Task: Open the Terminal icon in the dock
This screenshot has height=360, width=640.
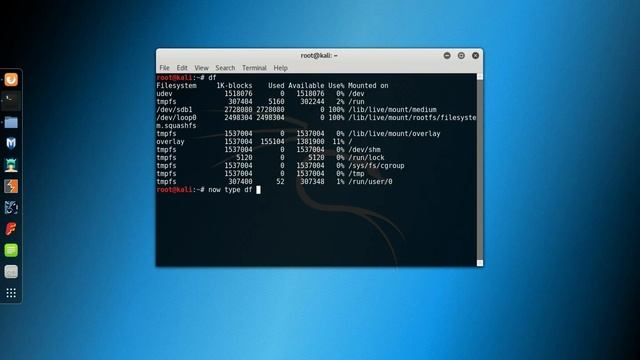Action: coord(11,101)
